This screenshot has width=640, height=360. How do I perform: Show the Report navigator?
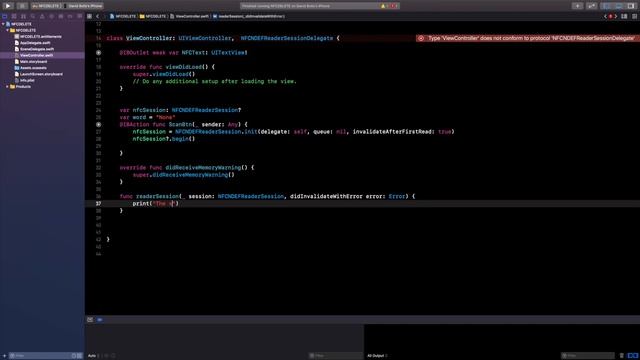80,16
